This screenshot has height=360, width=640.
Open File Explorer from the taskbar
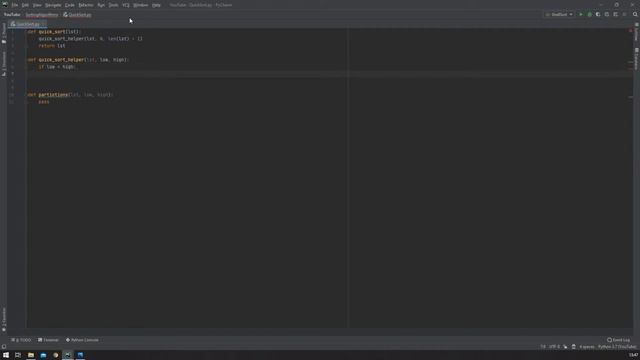pyautogui.click(x=31, y=355)
